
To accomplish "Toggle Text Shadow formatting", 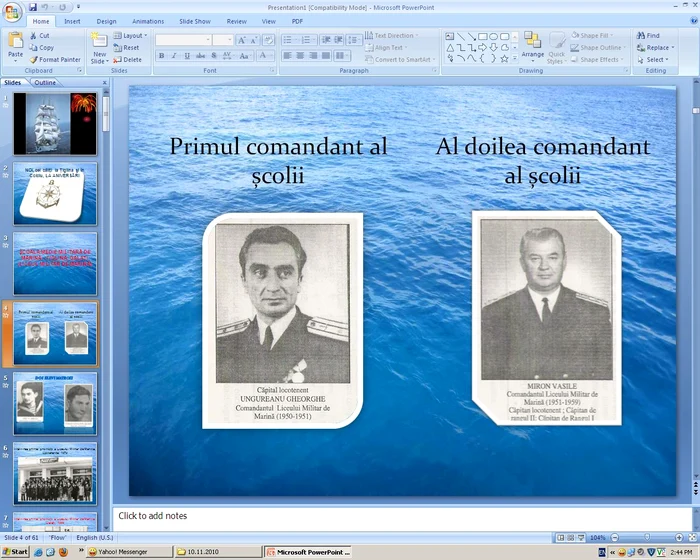I will (x=214, y=56).
